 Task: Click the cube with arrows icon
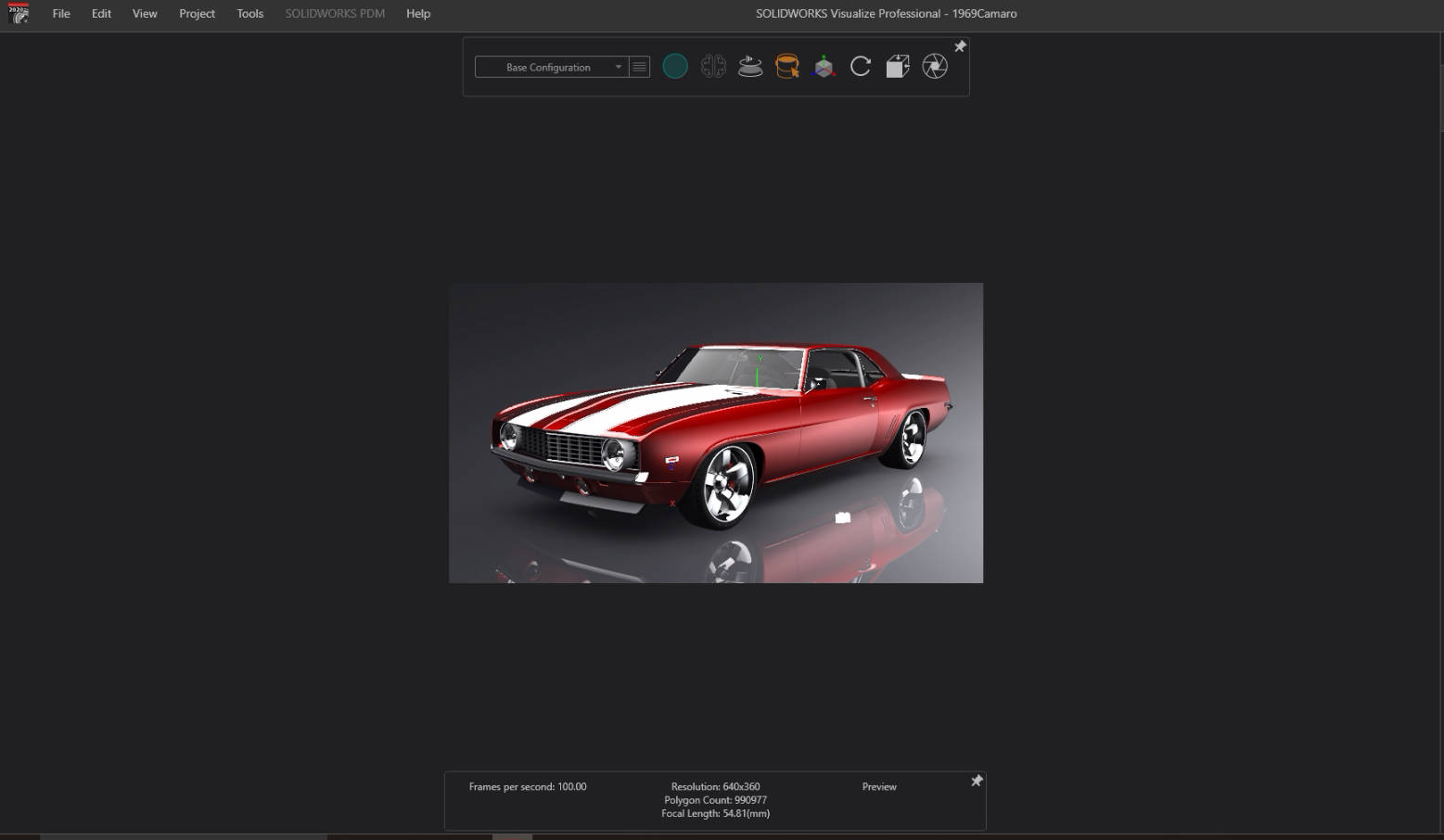898,67
